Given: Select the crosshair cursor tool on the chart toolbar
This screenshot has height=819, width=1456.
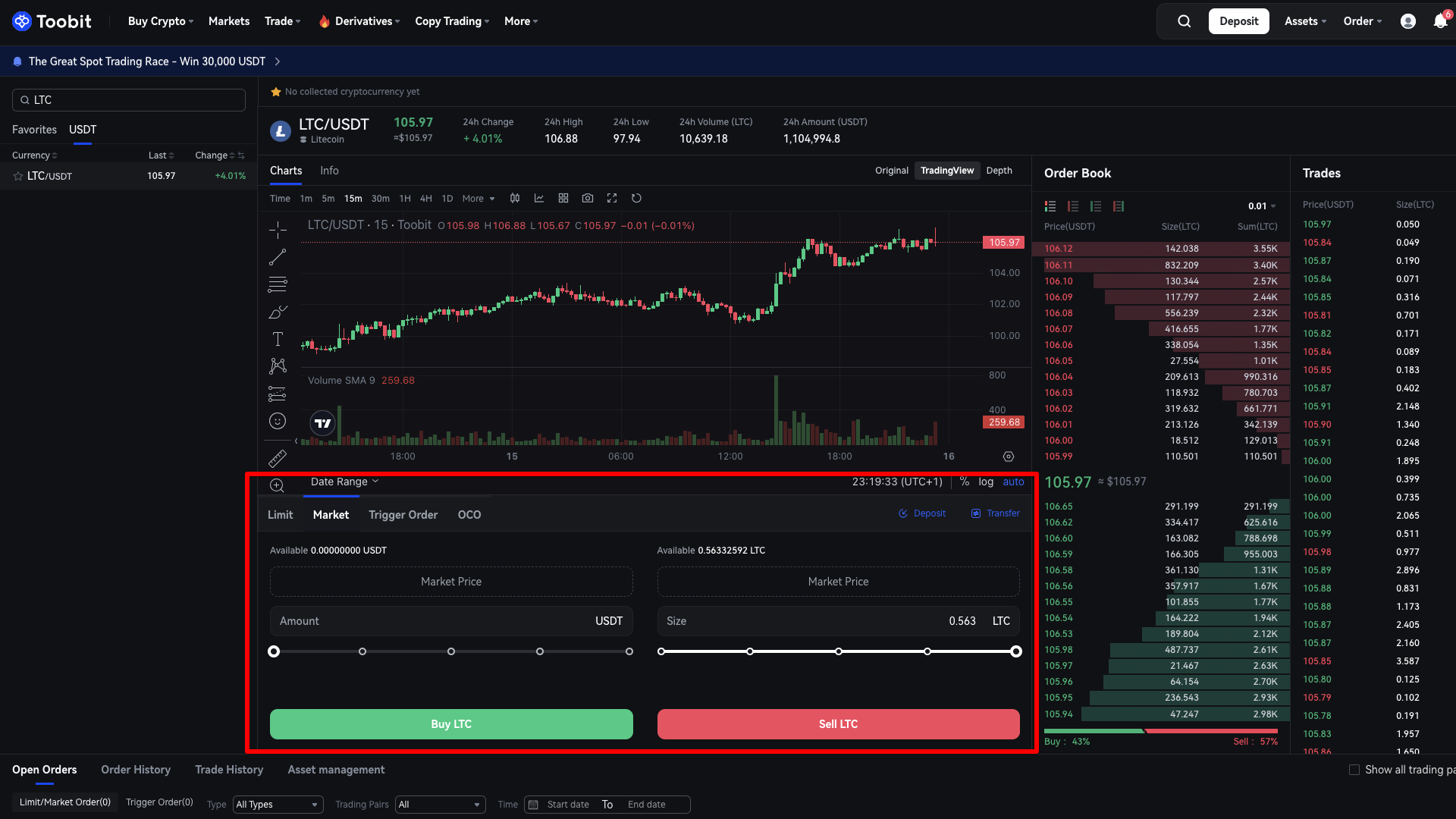Looking at the screenshot, I should (x=278, y=229).
